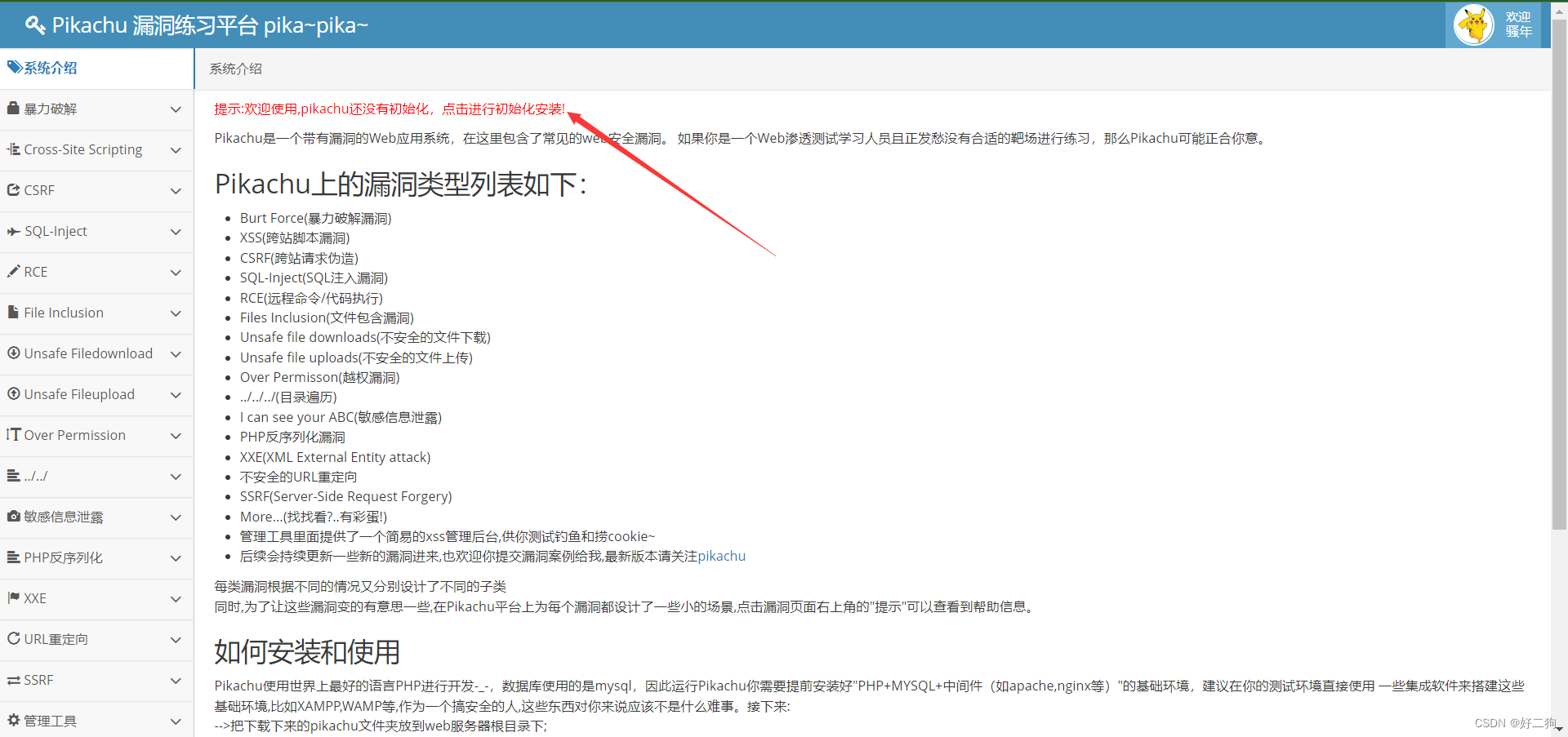The height and width of the screenshot is (737, 1568).
Task: Click the red initialization install link
Action: click(390, 109)
